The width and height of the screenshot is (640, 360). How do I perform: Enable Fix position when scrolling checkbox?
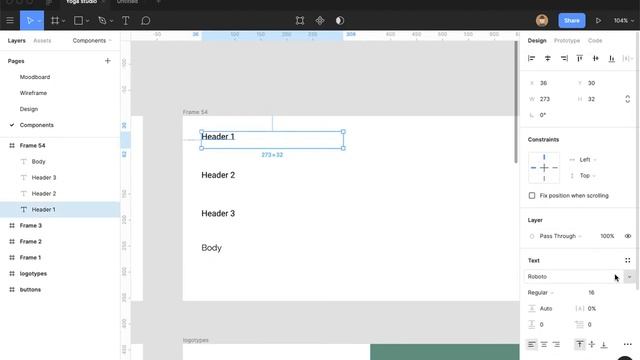tap(532, 196)
